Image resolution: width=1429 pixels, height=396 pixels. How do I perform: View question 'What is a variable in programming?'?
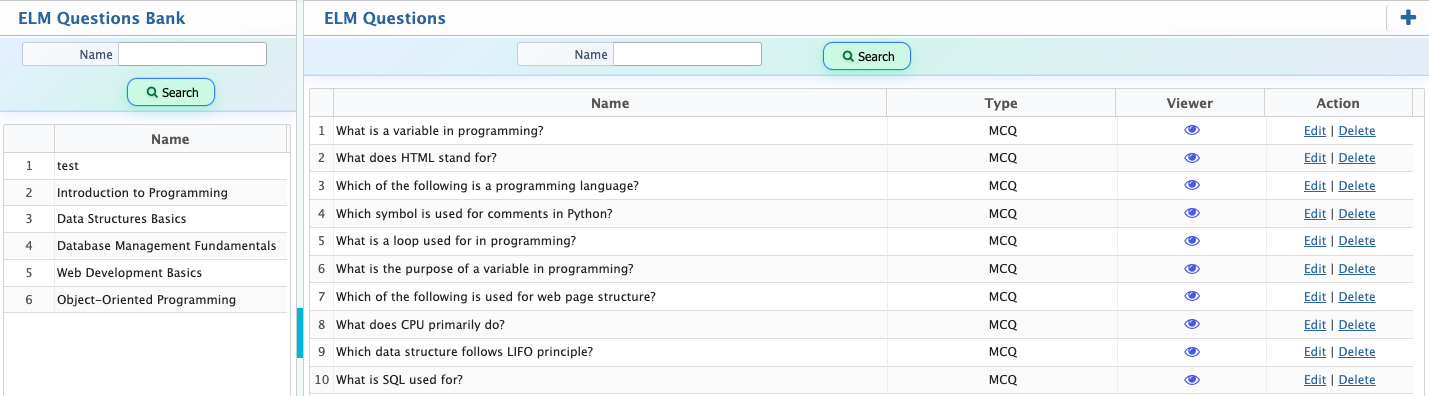click(x=1191, y=130)
